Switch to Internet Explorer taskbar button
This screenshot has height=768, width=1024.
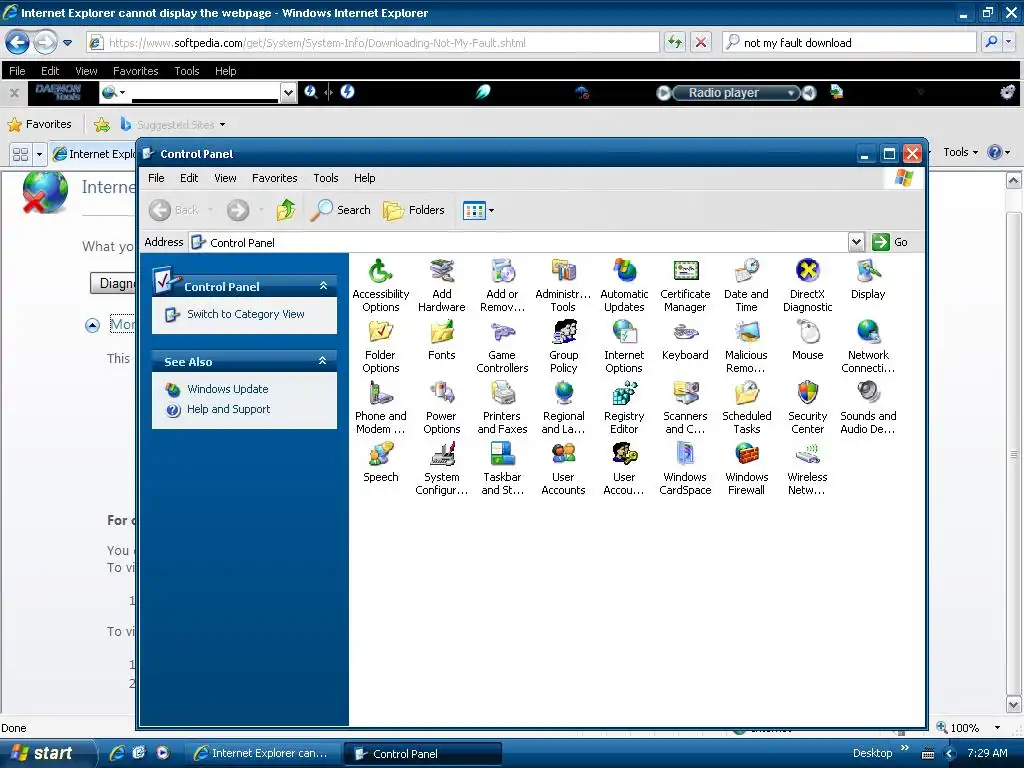(x=261, y=754)
